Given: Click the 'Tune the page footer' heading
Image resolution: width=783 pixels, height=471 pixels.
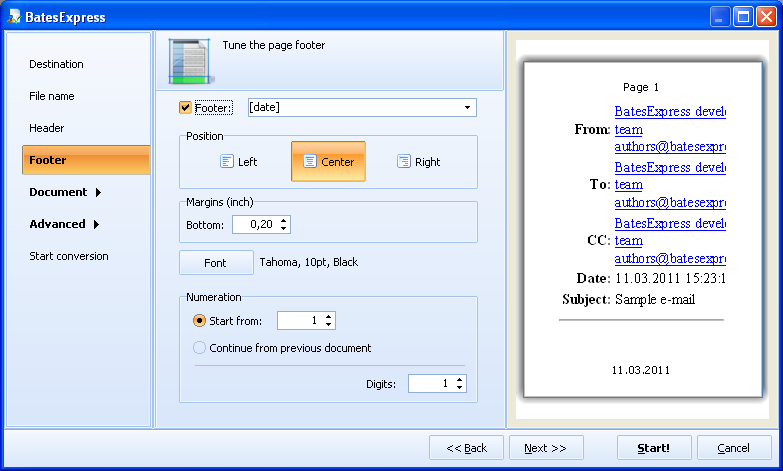Looking at the screenshot, I should coord(274,45).
